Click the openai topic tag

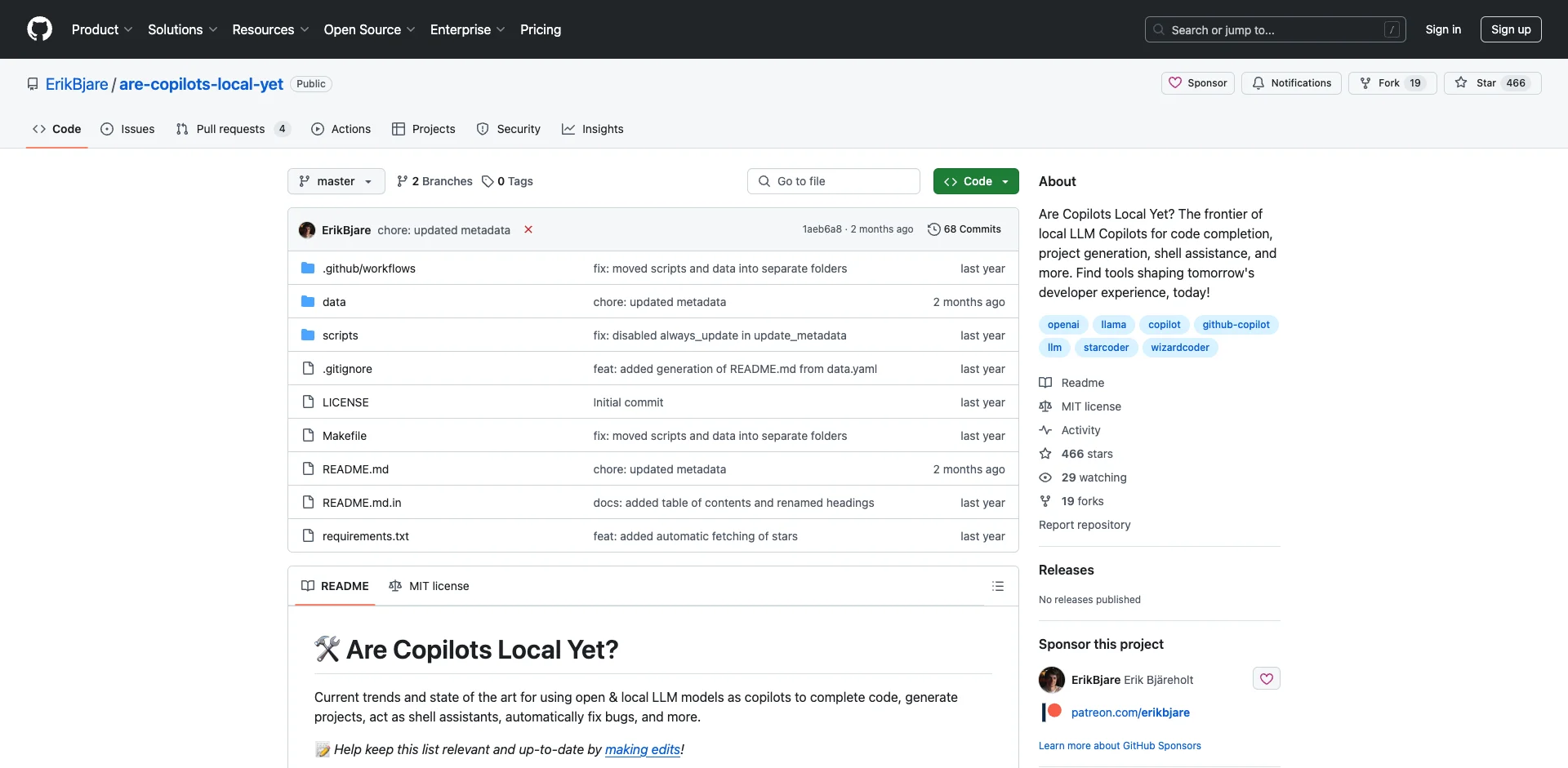(1063, 325)
